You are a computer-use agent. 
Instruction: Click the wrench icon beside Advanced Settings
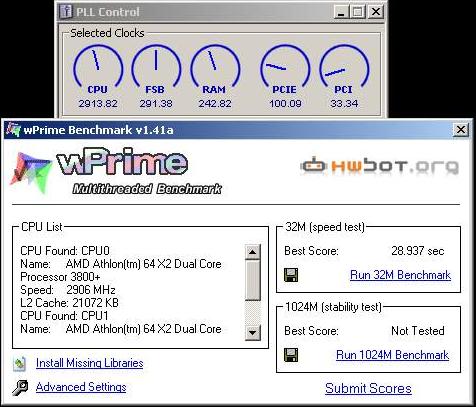click(x=20, y=388)
